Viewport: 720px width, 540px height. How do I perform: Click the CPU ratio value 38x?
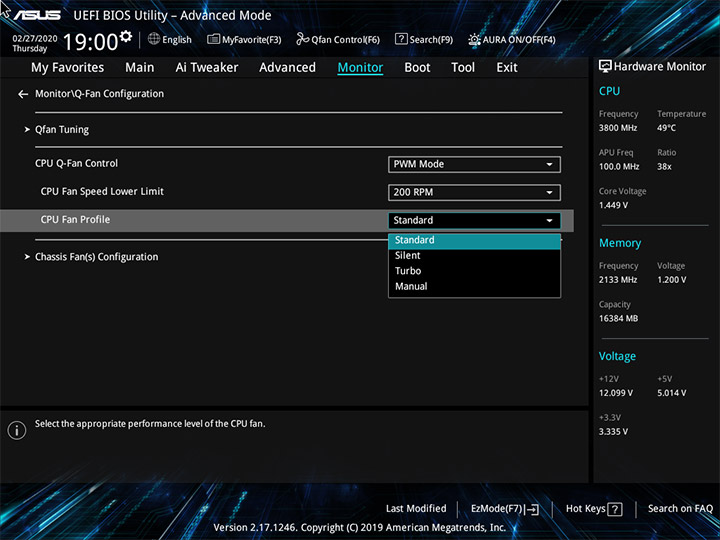pos(664,167)
